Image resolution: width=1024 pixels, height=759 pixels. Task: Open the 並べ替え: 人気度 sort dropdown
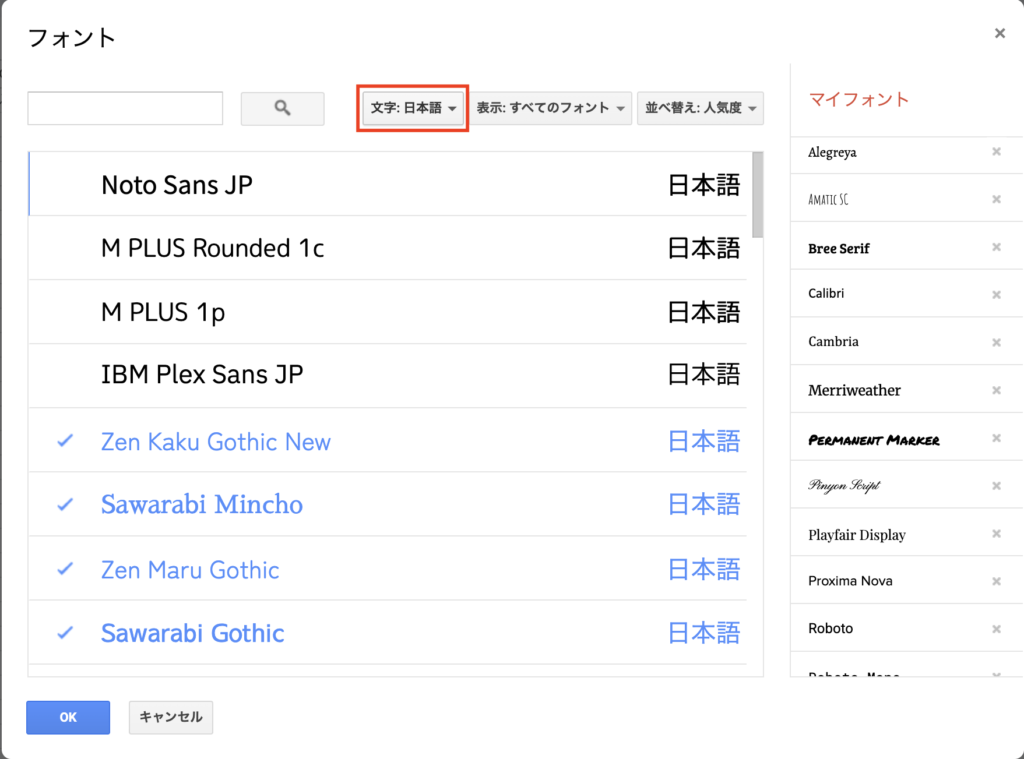click(700, 108)
